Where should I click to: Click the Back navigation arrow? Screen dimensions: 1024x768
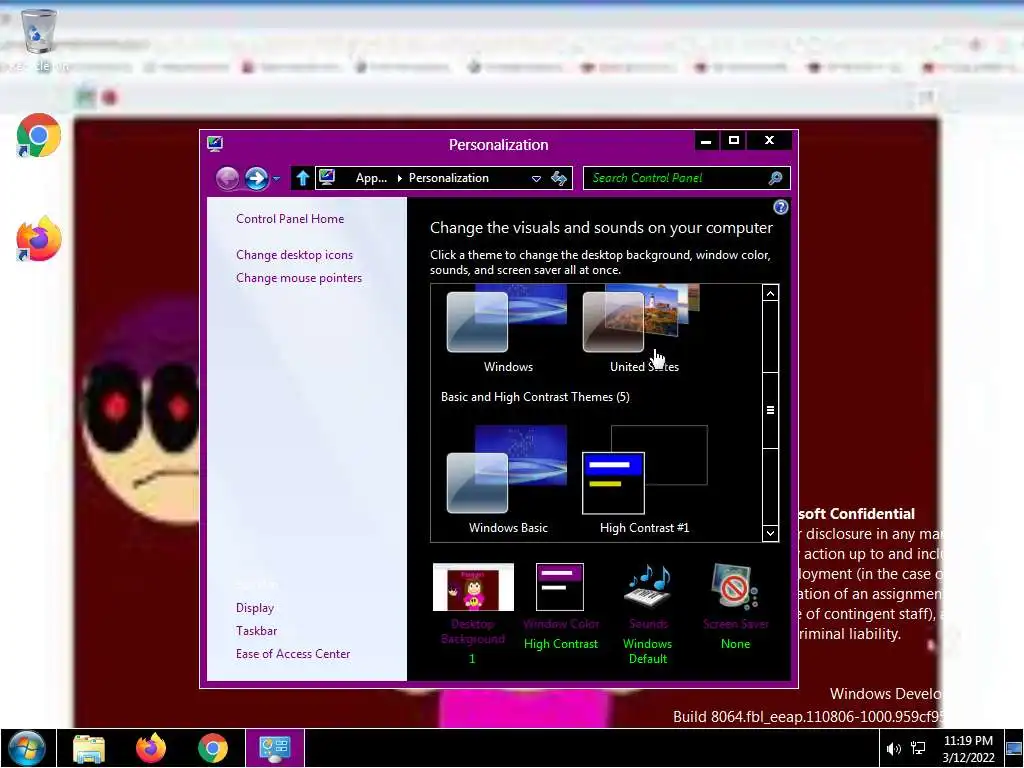[x=227, y=178]
